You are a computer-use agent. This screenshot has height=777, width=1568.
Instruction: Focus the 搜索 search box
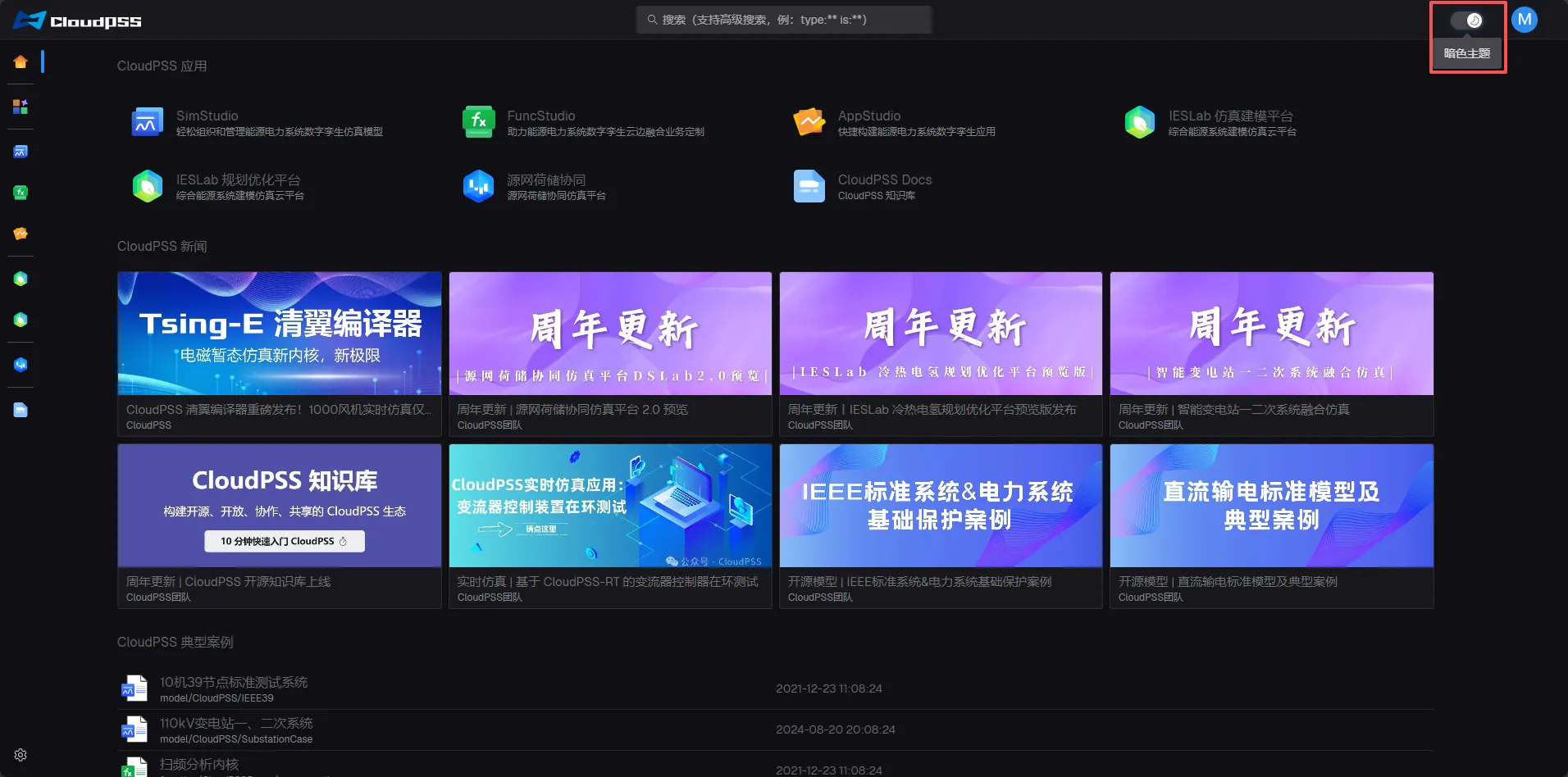pyautogui.click(x=784, y=20)
